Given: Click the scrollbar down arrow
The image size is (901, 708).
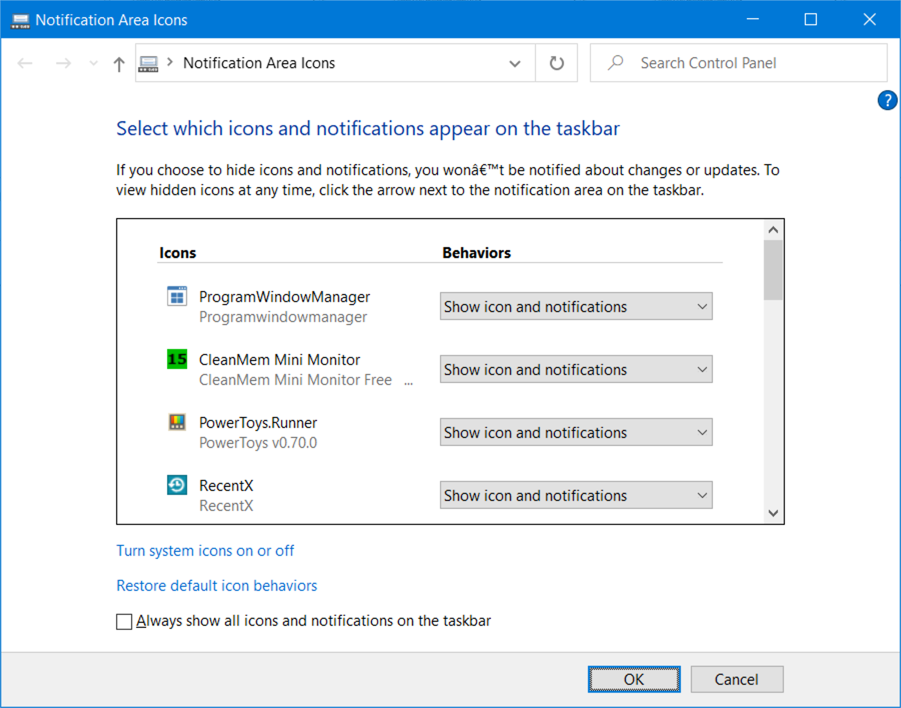Looking at the screenshot, I should 772,511.
